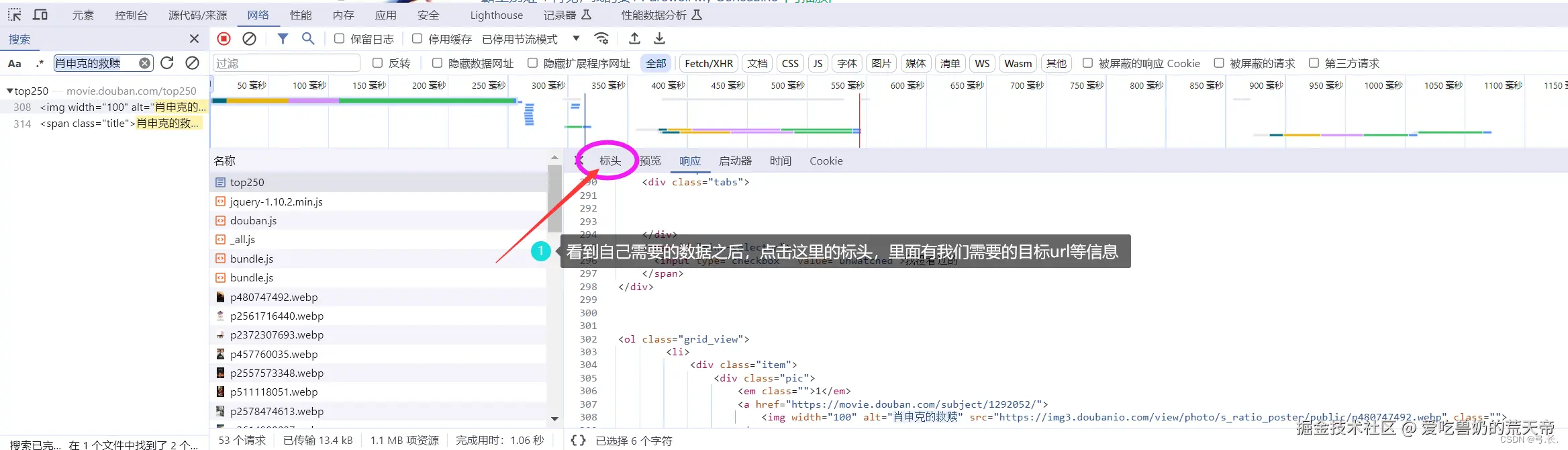Check blocked response Cookie checkbox
The width and height of the screenshot is (1568, 450).
[1087, 63]
